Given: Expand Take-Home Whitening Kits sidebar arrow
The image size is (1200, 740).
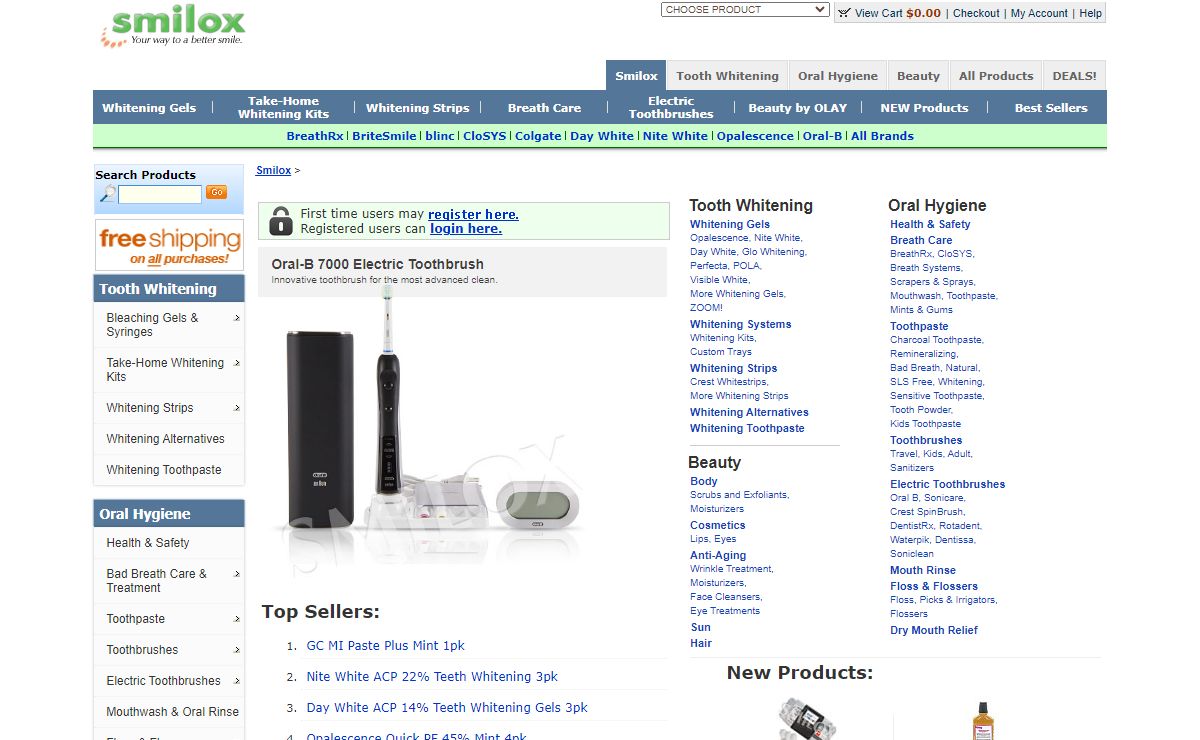Looking at the screenshot, I should 237,363.
